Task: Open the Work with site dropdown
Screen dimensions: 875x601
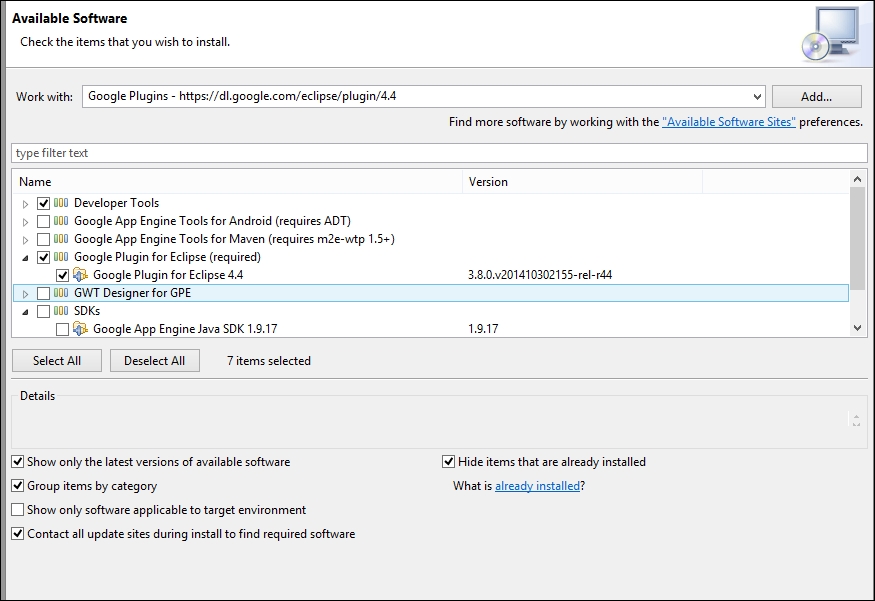Action: coord(757,97)
